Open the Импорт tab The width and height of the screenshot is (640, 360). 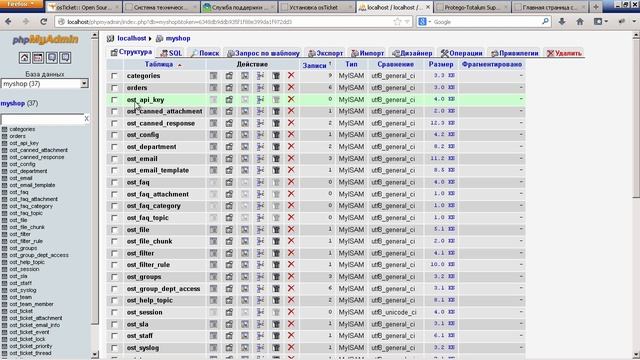pos(368,53)
